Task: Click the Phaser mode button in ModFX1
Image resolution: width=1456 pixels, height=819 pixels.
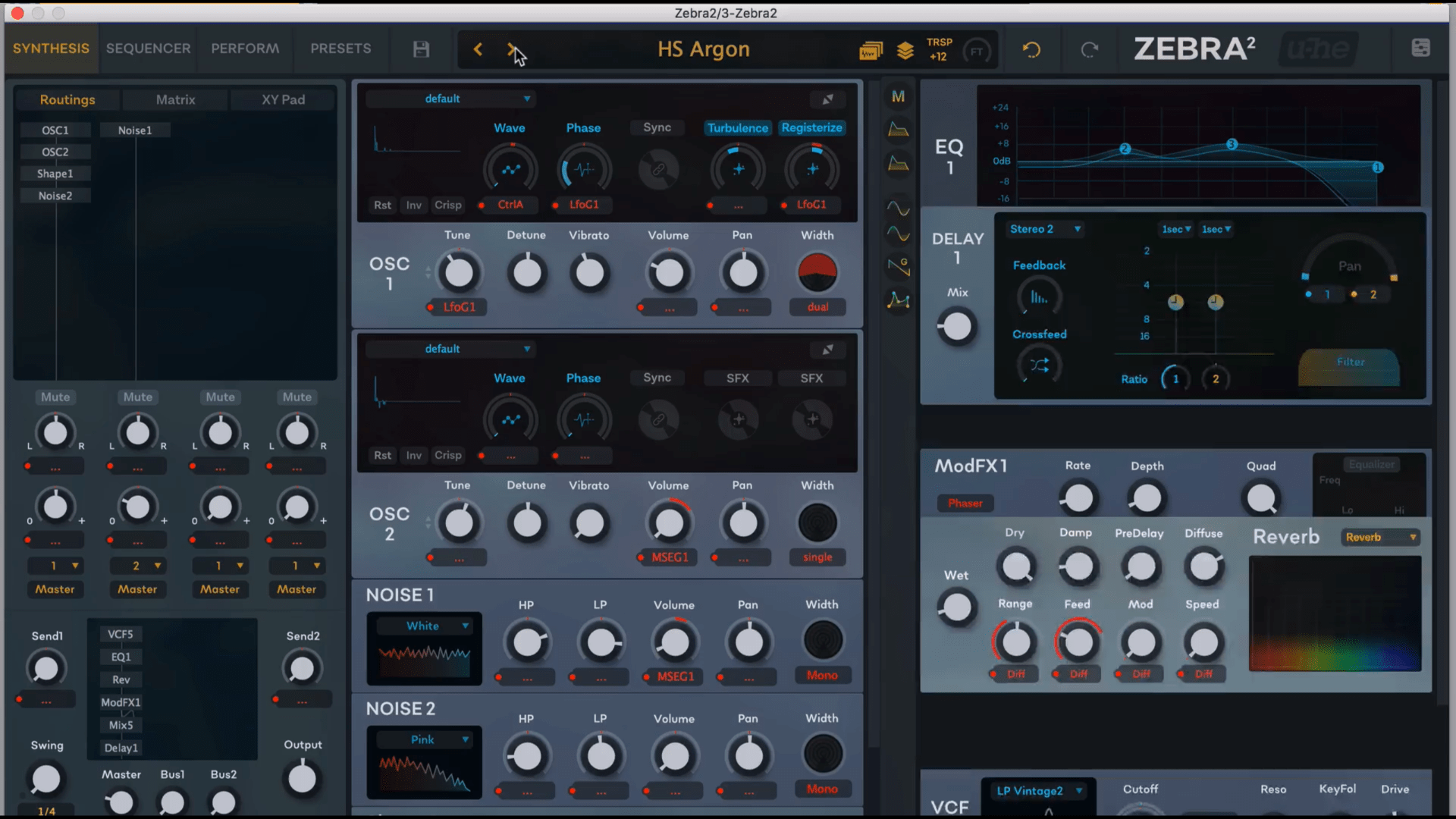Action: tap(965, 503)
